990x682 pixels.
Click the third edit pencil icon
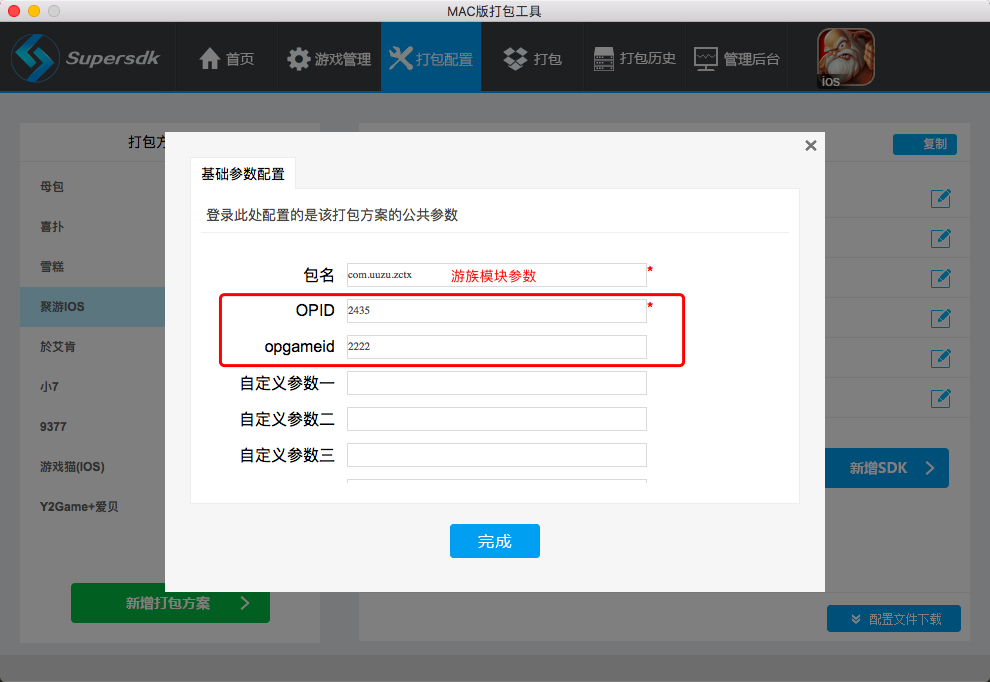coord(941,278)
